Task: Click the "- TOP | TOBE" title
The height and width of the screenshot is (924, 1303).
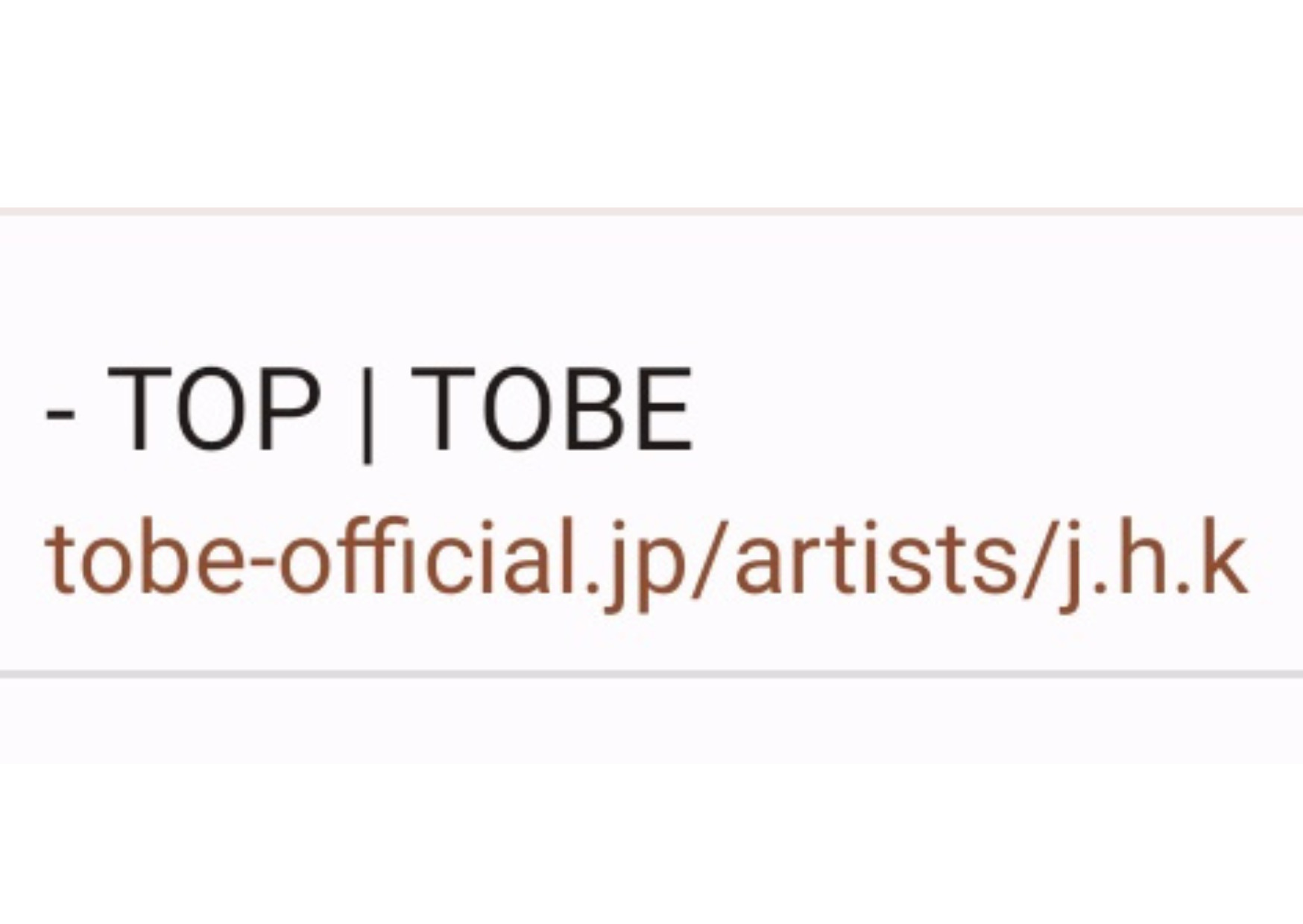Action: [369, 412]
